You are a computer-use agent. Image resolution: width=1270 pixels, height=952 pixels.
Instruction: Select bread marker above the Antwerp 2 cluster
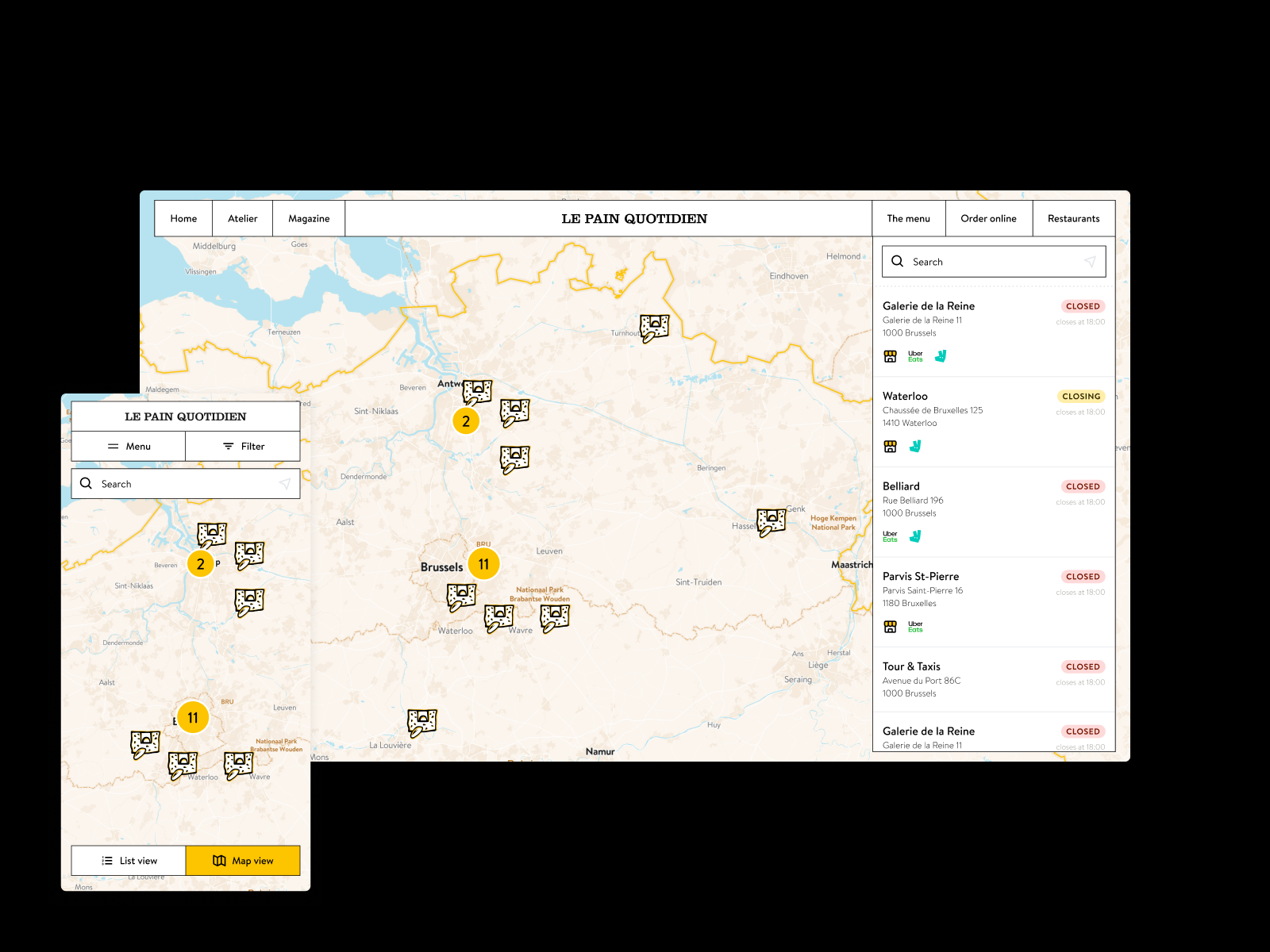477,392
